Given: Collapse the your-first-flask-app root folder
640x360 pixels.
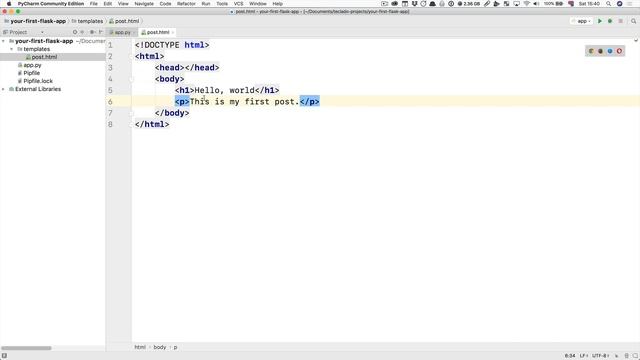Looking at the screenshot, I should (x=3, y=41).
